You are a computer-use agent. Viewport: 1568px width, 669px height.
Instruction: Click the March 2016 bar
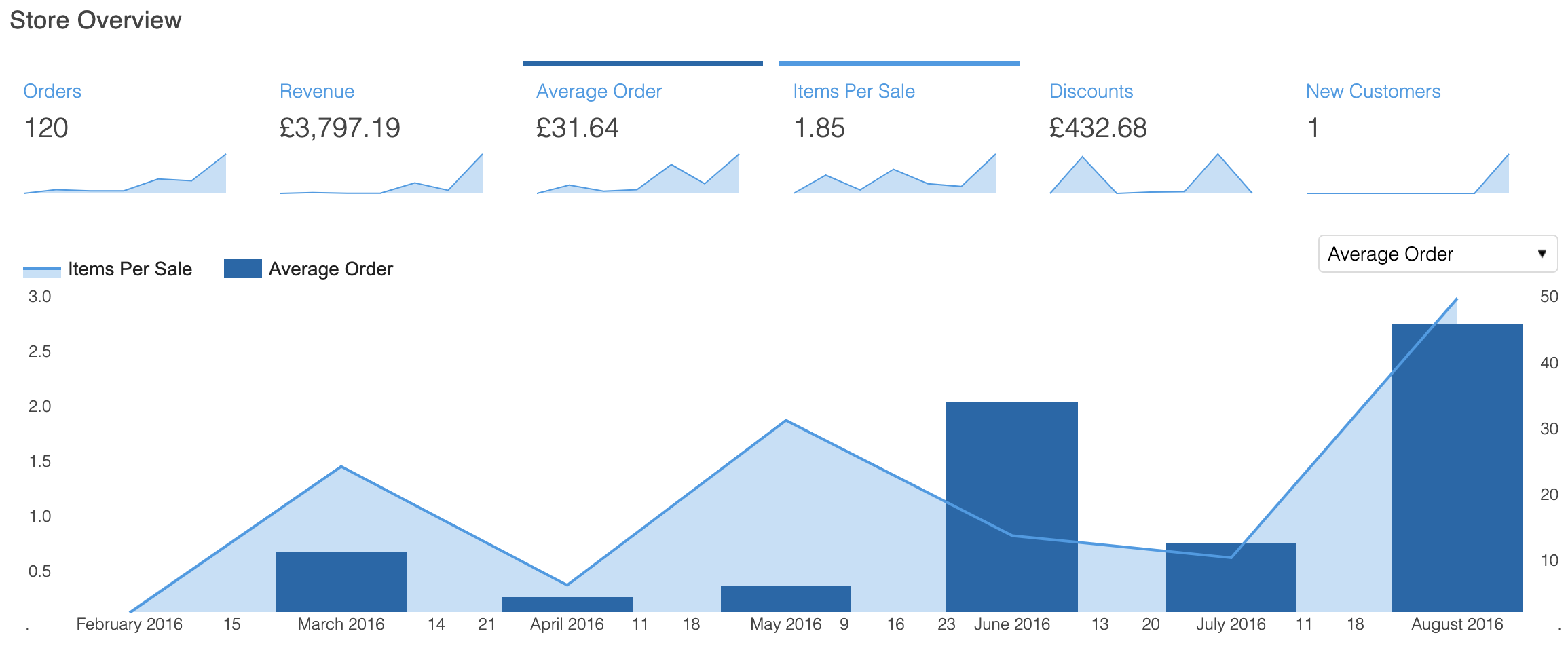341,582
